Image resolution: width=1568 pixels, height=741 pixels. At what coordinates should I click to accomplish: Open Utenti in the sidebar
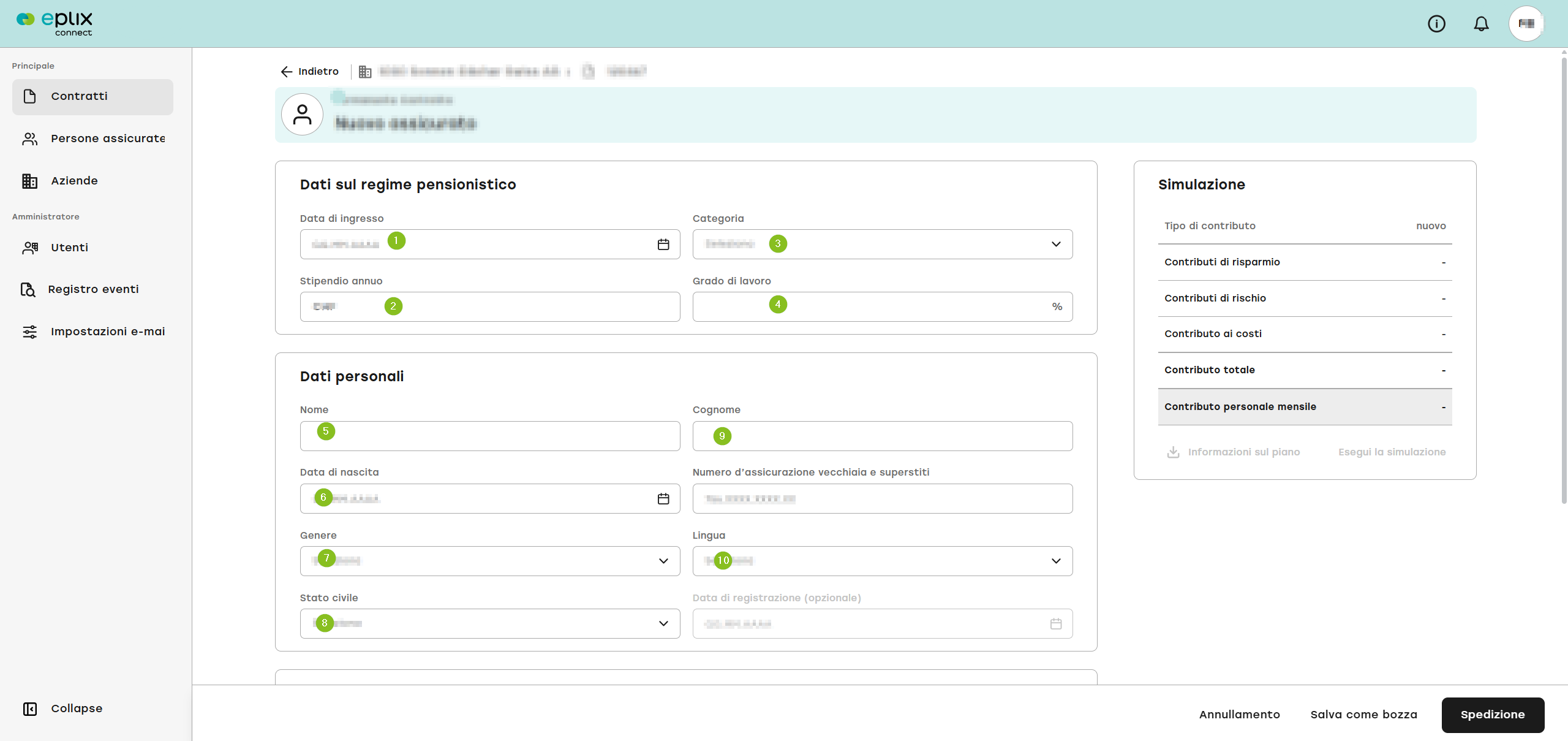pos(92,248)
